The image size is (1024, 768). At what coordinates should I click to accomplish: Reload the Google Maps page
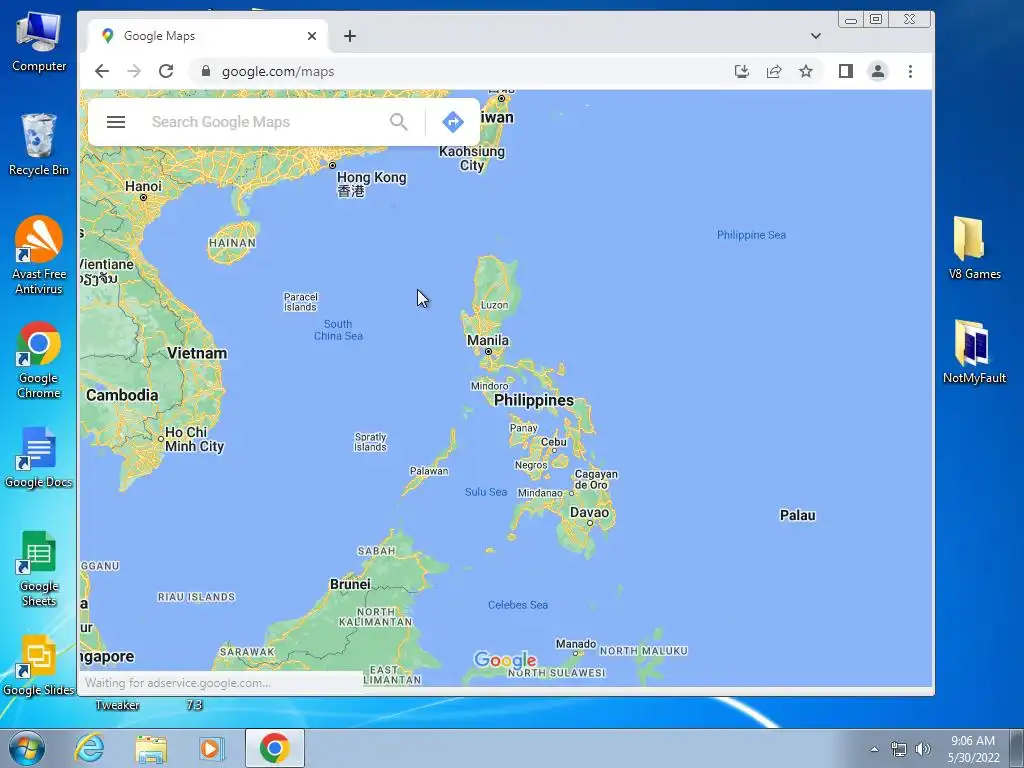coord(166,71)
